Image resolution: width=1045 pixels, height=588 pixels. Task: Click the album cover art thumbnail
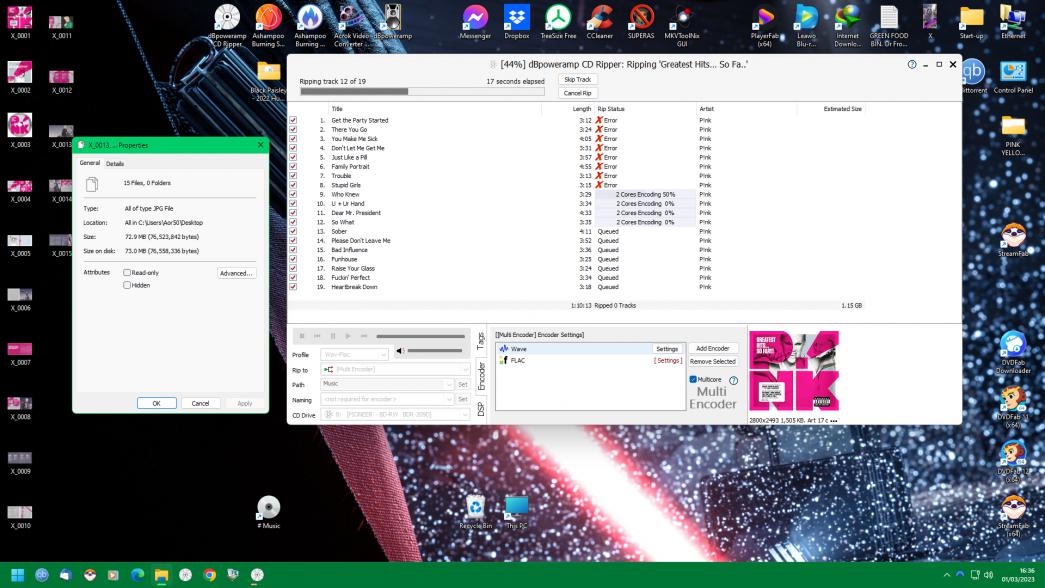click(x=793, y=371)
